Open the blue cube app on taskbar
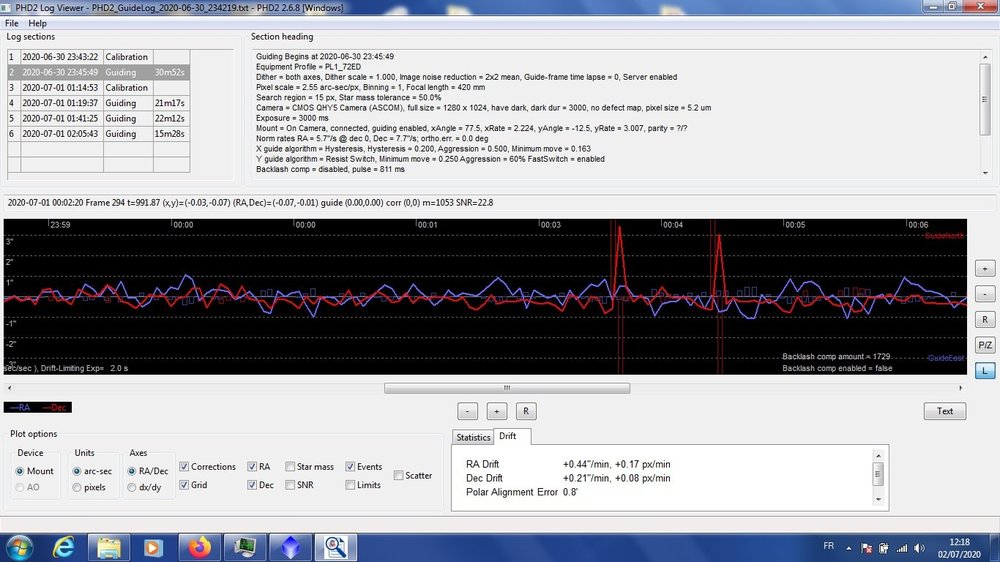This screenshot has height=562, width=1000. 290,547
